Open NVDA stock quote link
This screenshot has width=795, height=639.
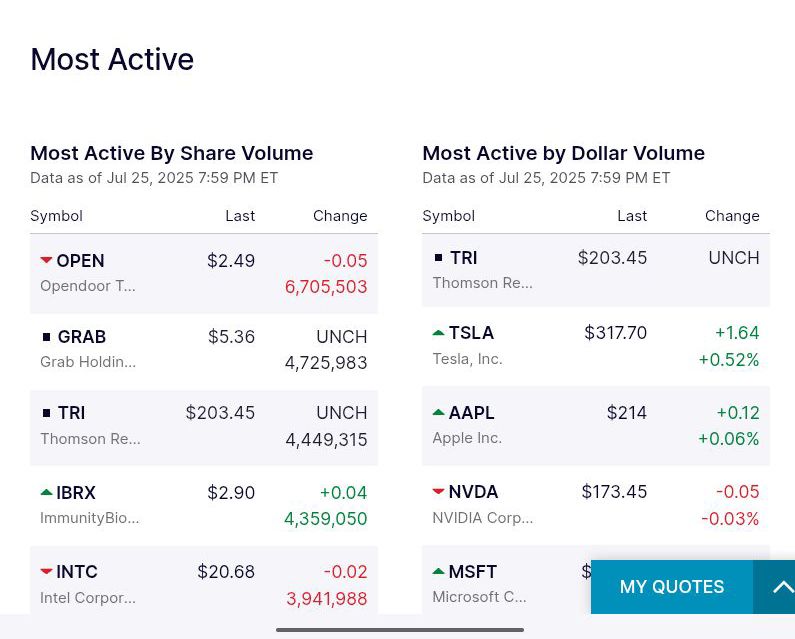(473, 492)
